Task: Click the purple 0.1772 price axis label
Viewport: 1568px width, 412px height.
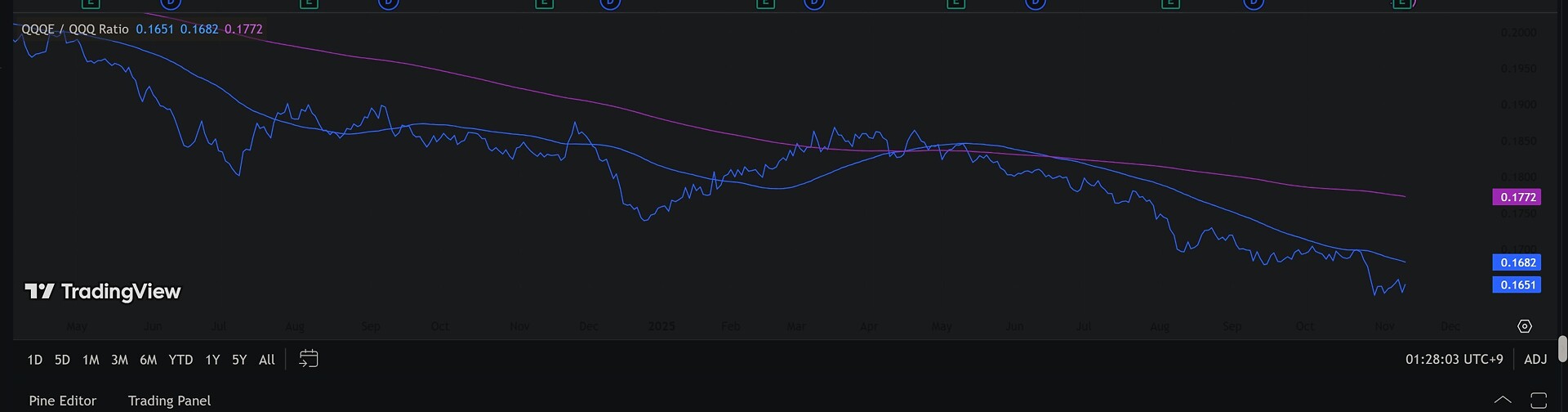Action: pos(1517,197)
